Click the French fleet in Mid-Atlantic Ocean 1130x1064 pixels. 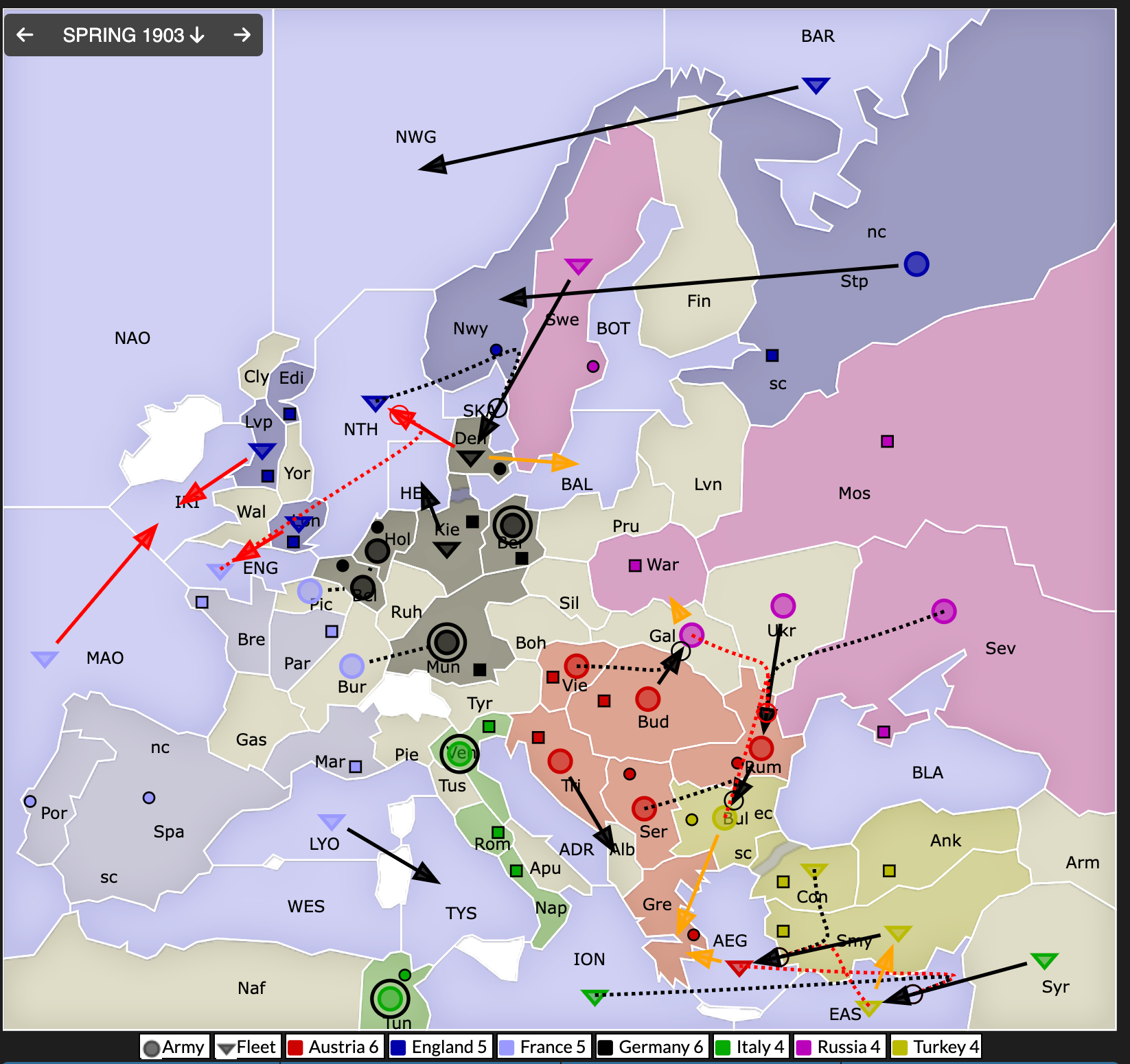(45, 659)
